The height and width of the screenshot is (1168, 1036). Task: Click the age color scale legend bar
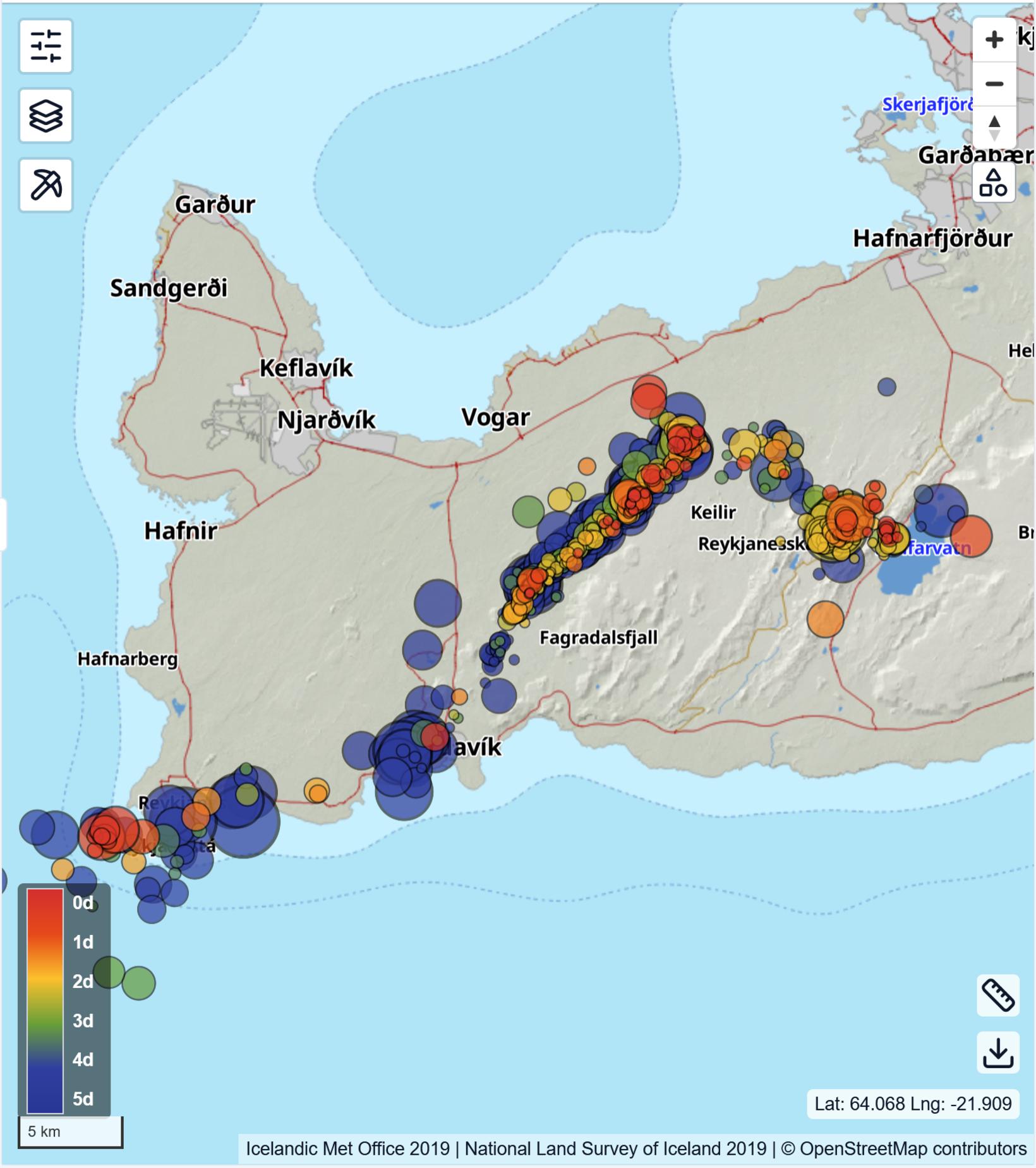pyautogui.click(x=45, y=1001)
